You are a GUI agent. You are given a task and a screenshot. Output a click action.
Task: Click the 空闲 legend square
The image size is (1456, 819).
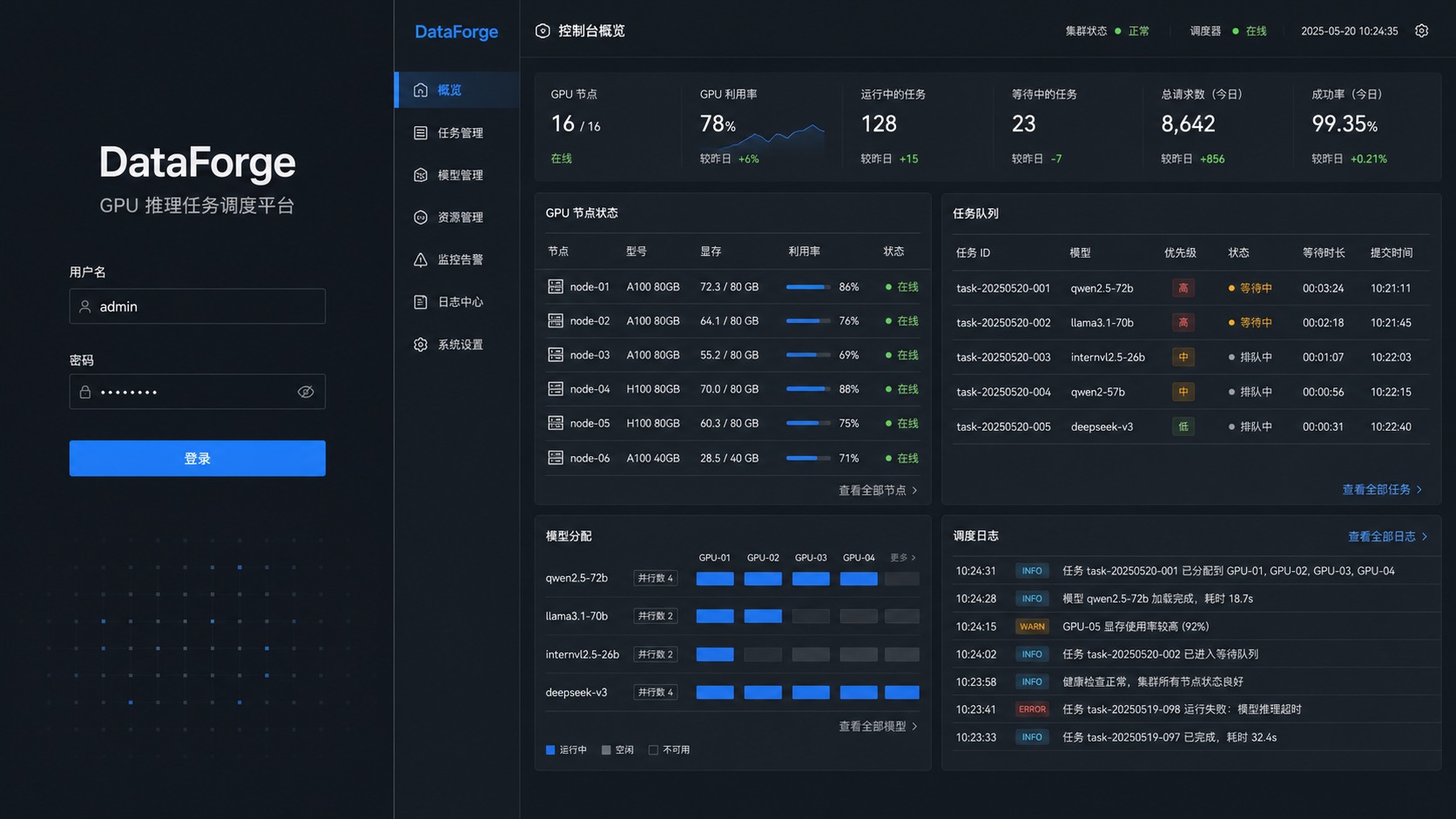click(x=606, y=749)
